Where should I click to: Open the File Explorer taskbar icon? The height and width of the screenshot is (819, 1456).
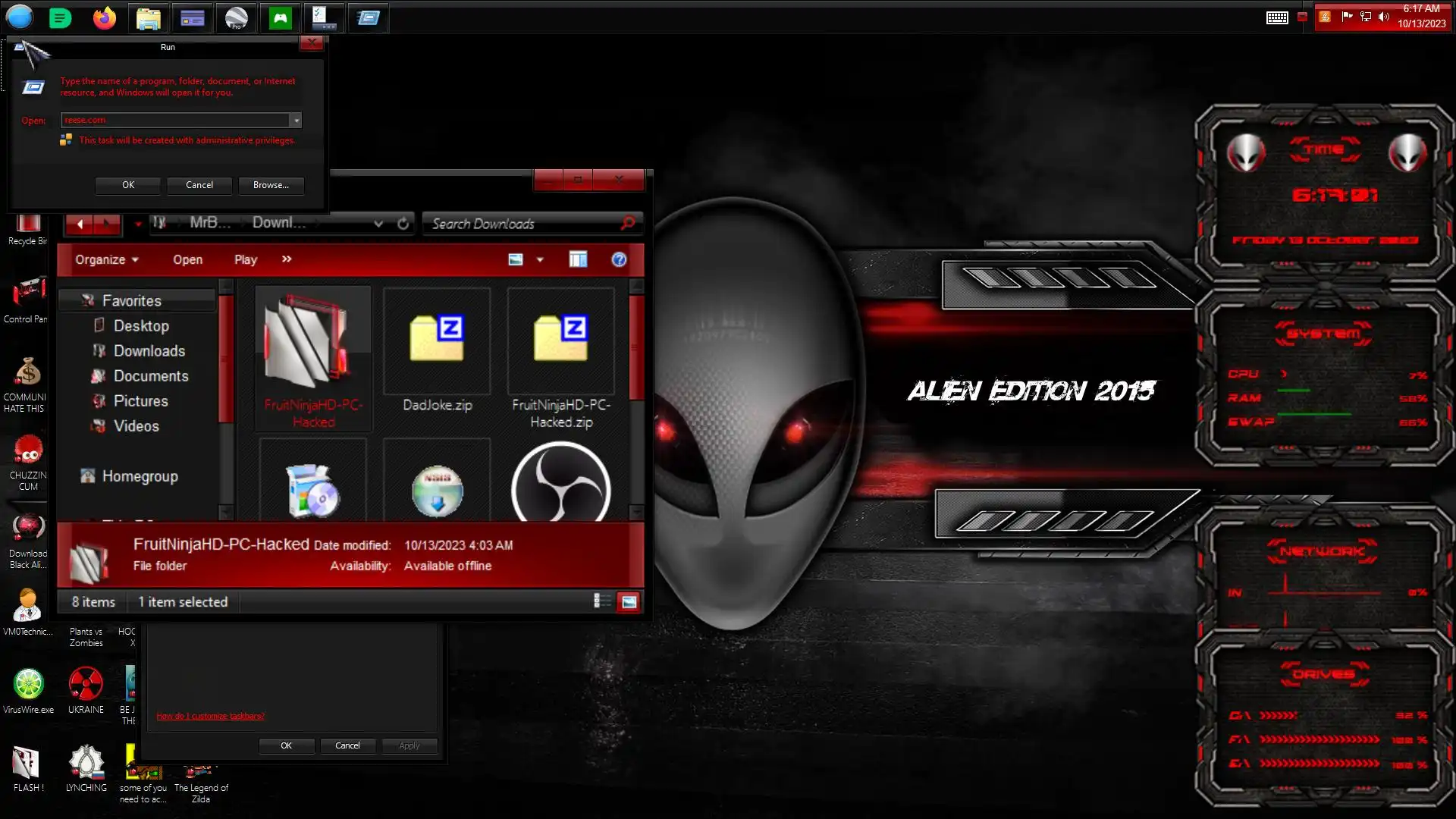point(148,18)
